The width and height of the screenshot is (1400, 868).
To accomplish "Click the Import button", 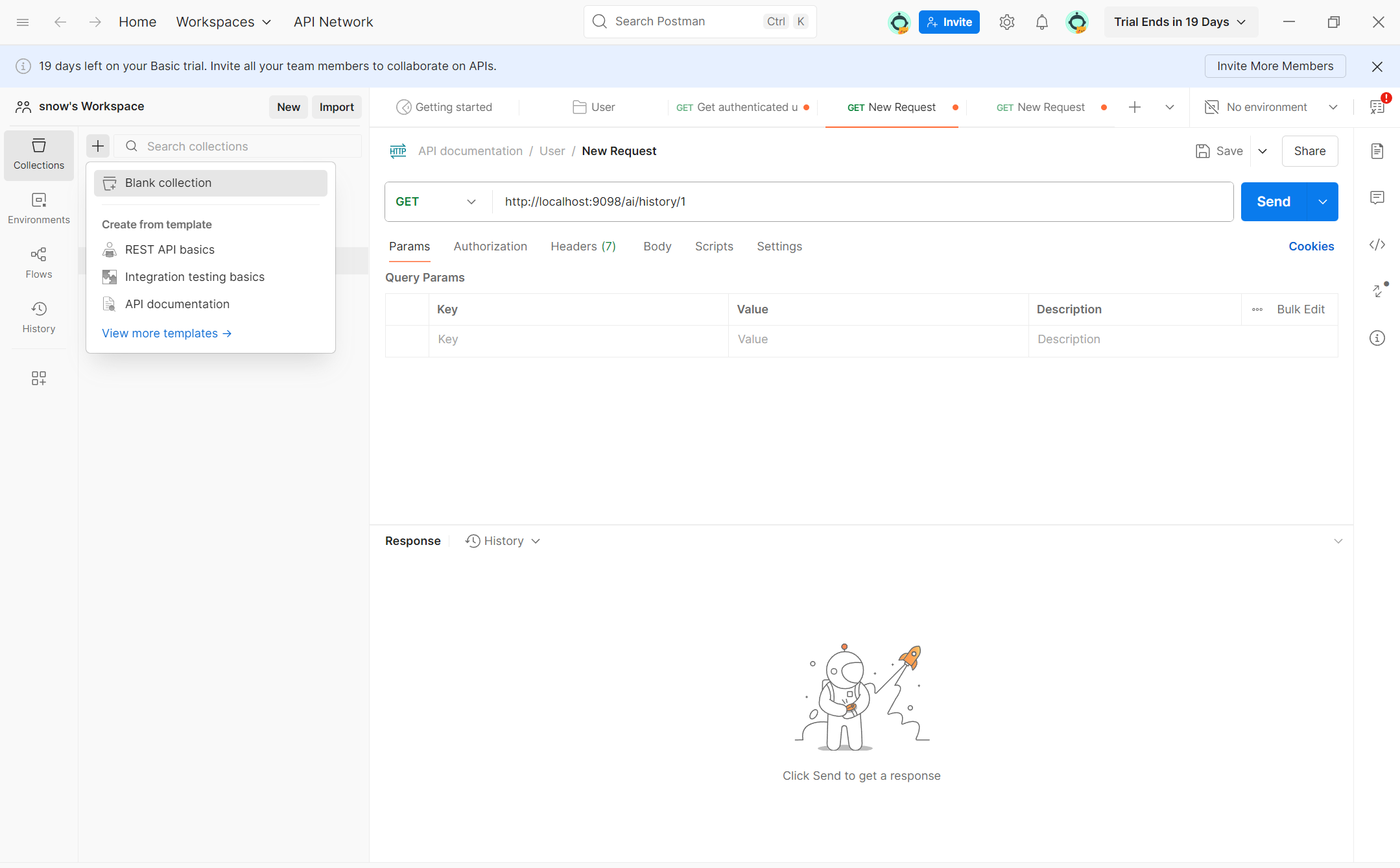I will click(337, 107).
